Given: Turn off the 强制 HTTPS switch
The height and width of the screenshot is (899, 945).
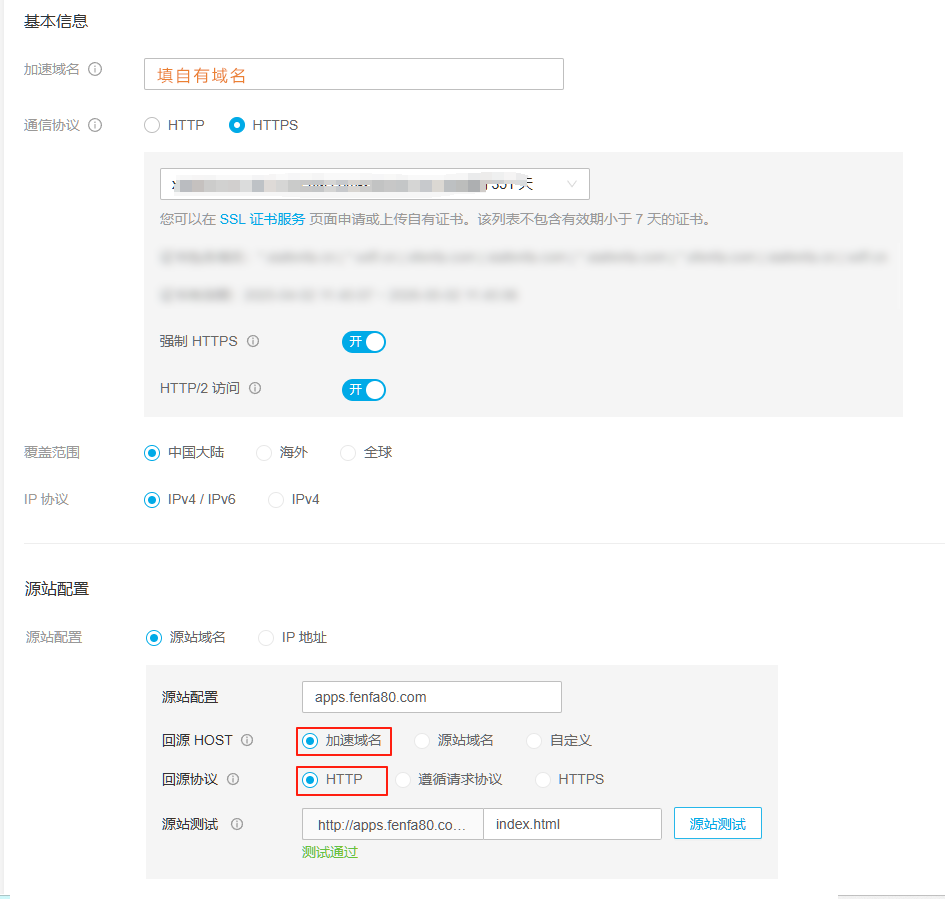Looking at the screenshot, I should point(363,341).
